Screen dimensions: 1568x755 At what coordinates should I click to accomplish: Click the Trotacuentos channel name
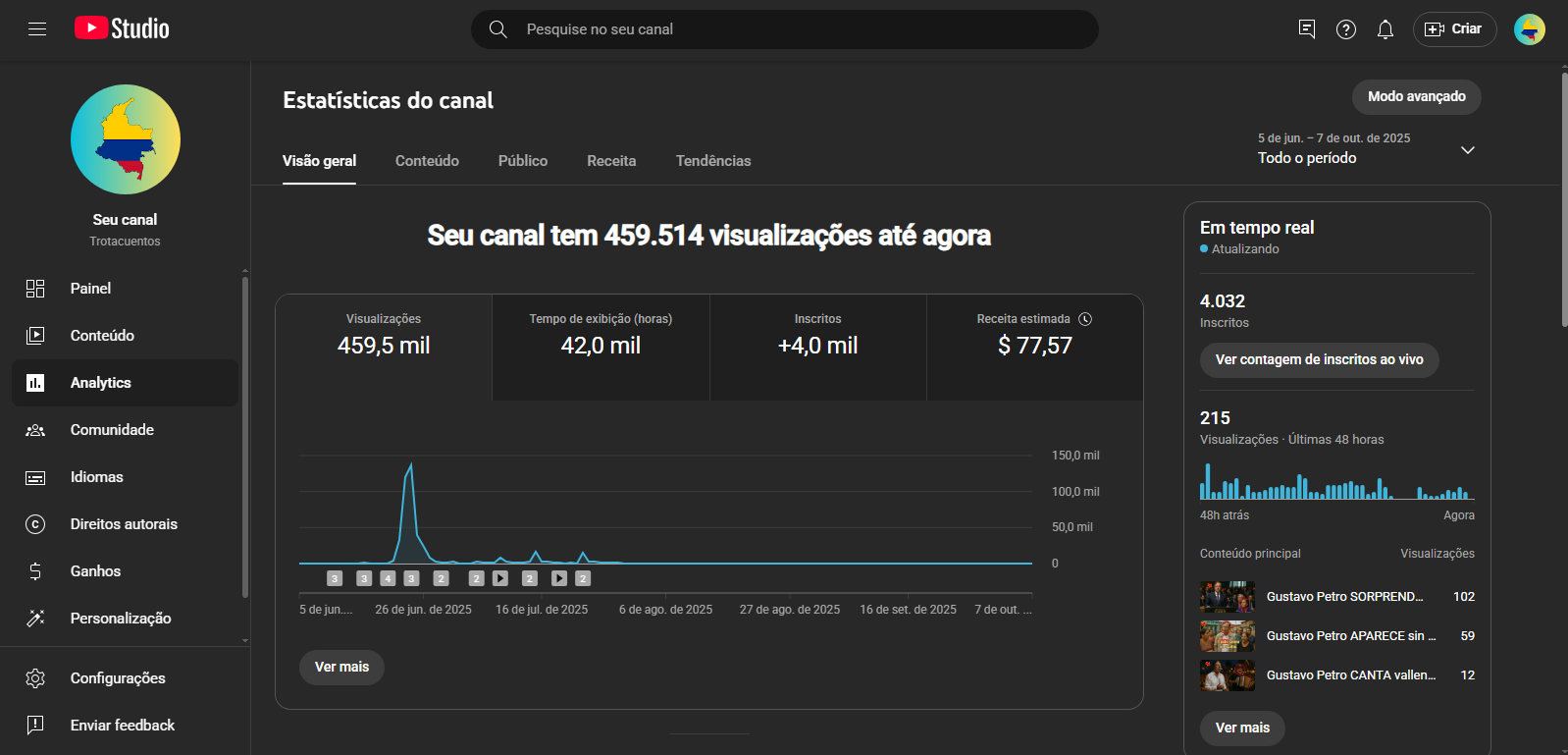pos(125,242)
